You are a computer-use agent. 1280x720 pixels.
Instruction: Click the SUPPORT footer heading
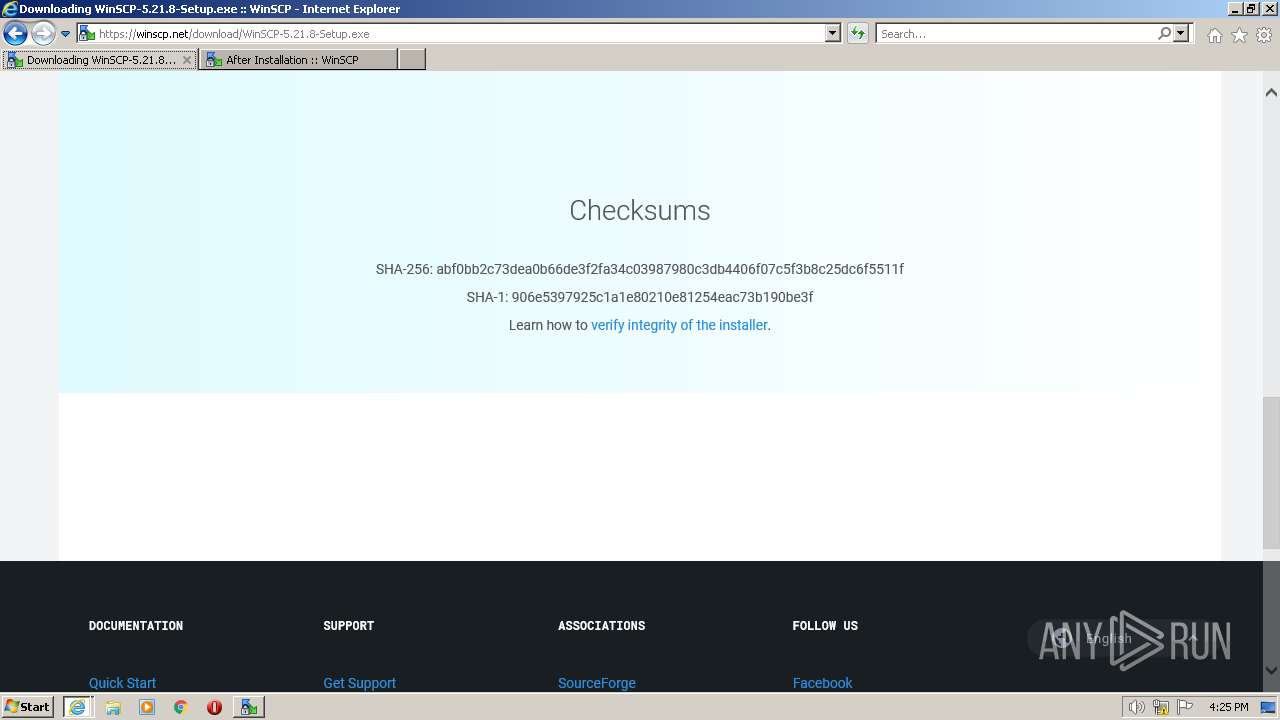pyautogui.click(x=348, y=626)
